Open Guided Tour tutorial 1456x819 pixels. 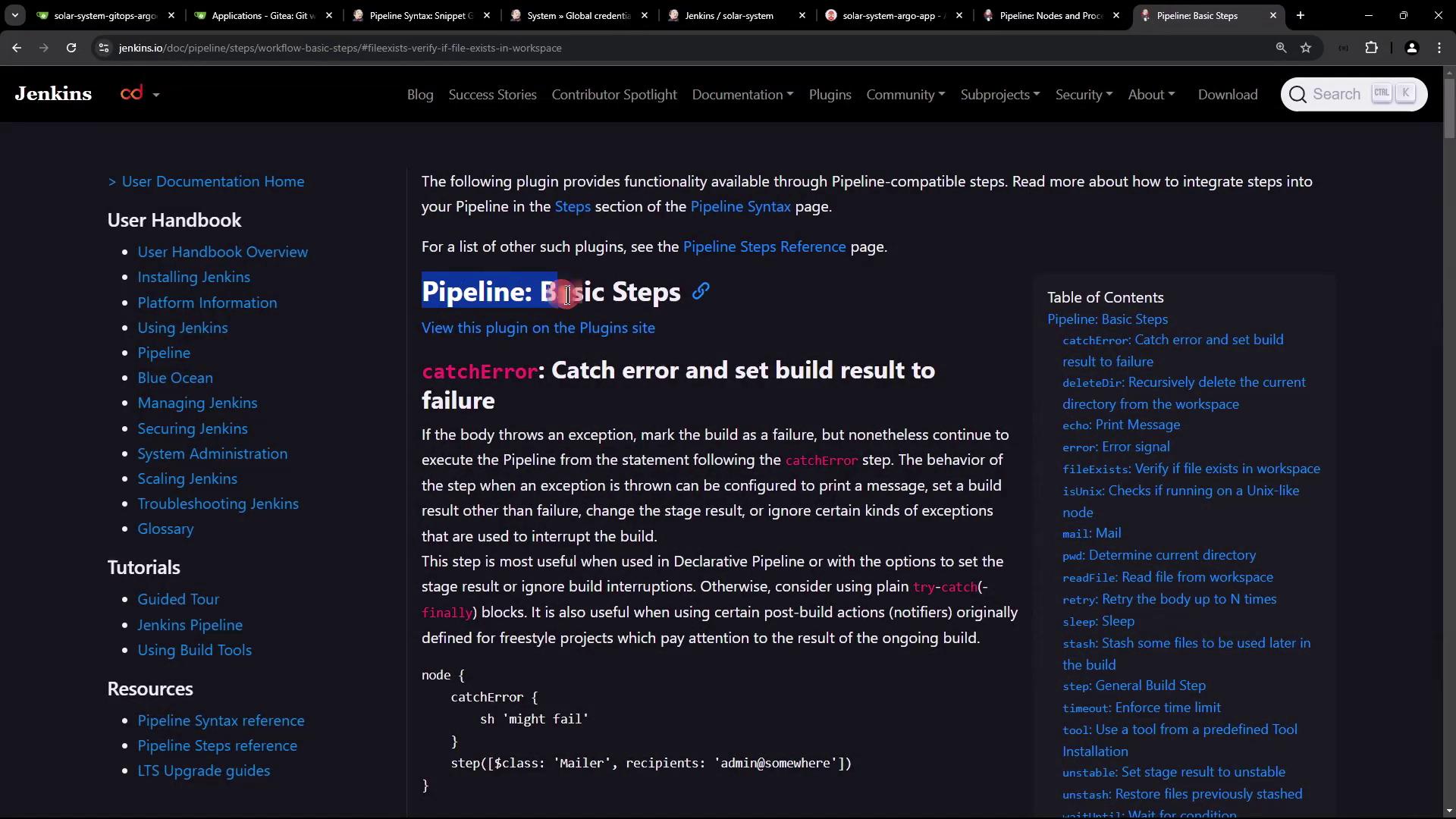(178, 599)
